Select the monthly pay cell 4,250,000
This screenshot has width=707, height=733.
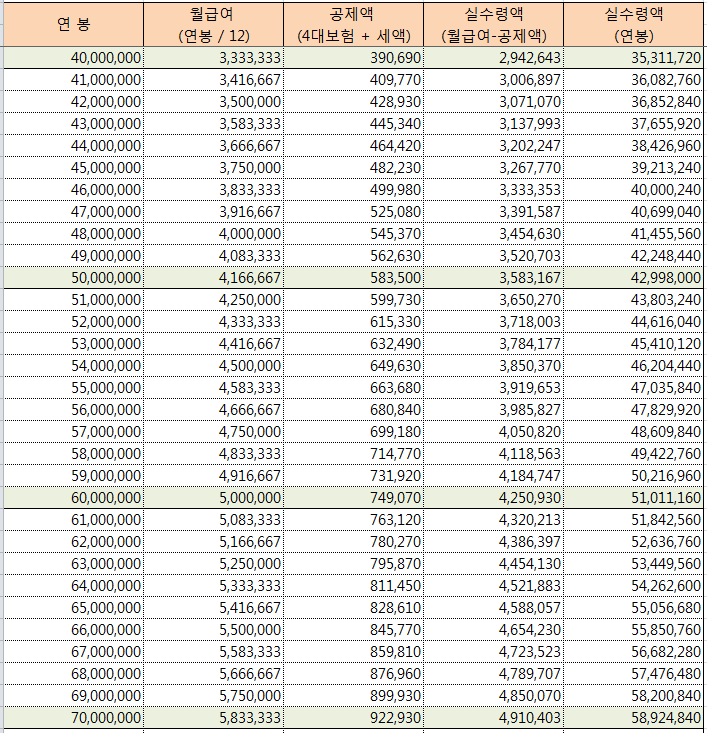pyautogui.click(x=213, y=300)
